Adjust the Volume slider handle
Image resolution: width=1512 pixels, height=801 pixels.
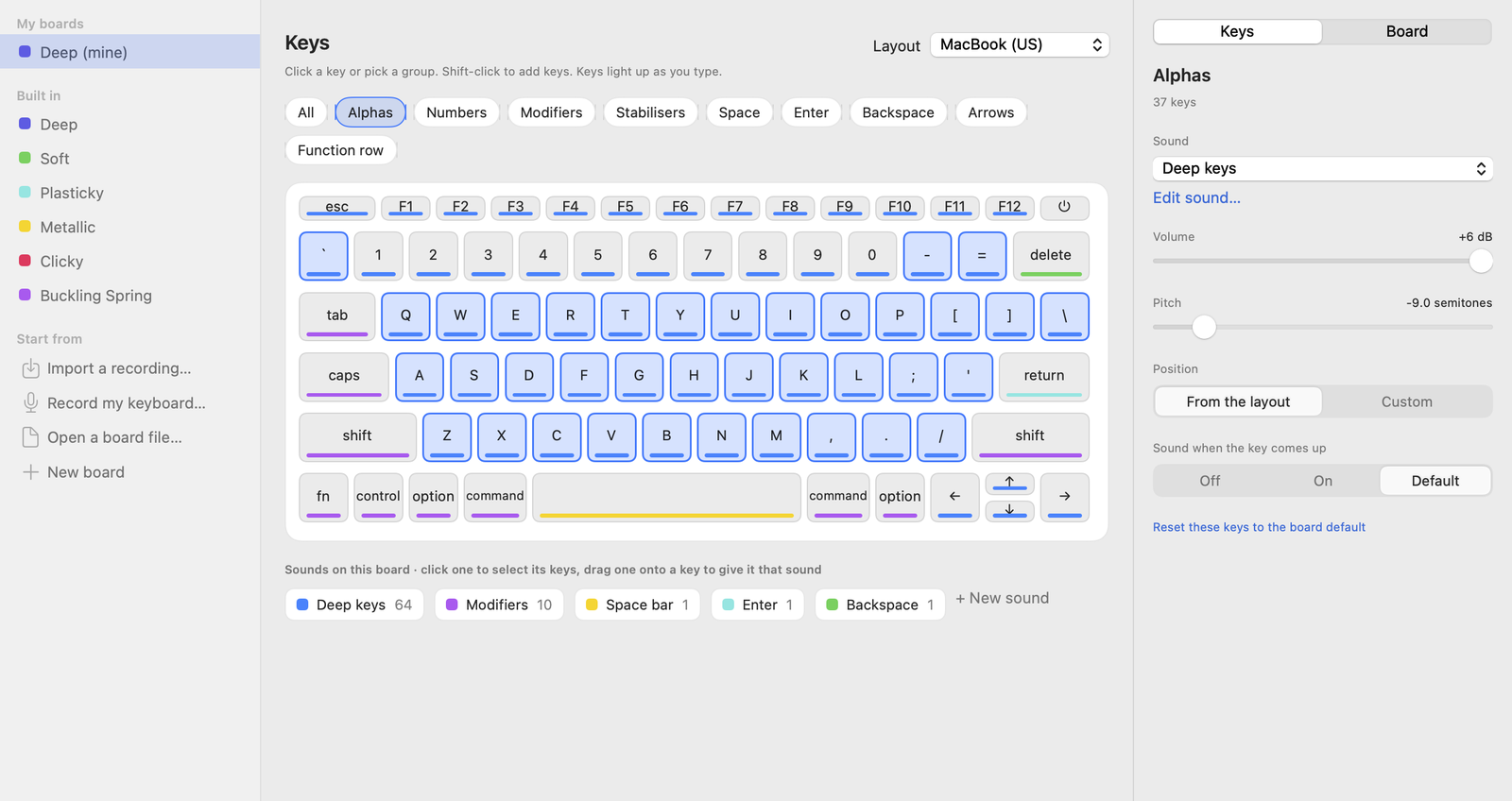[x=1481, y=261]
